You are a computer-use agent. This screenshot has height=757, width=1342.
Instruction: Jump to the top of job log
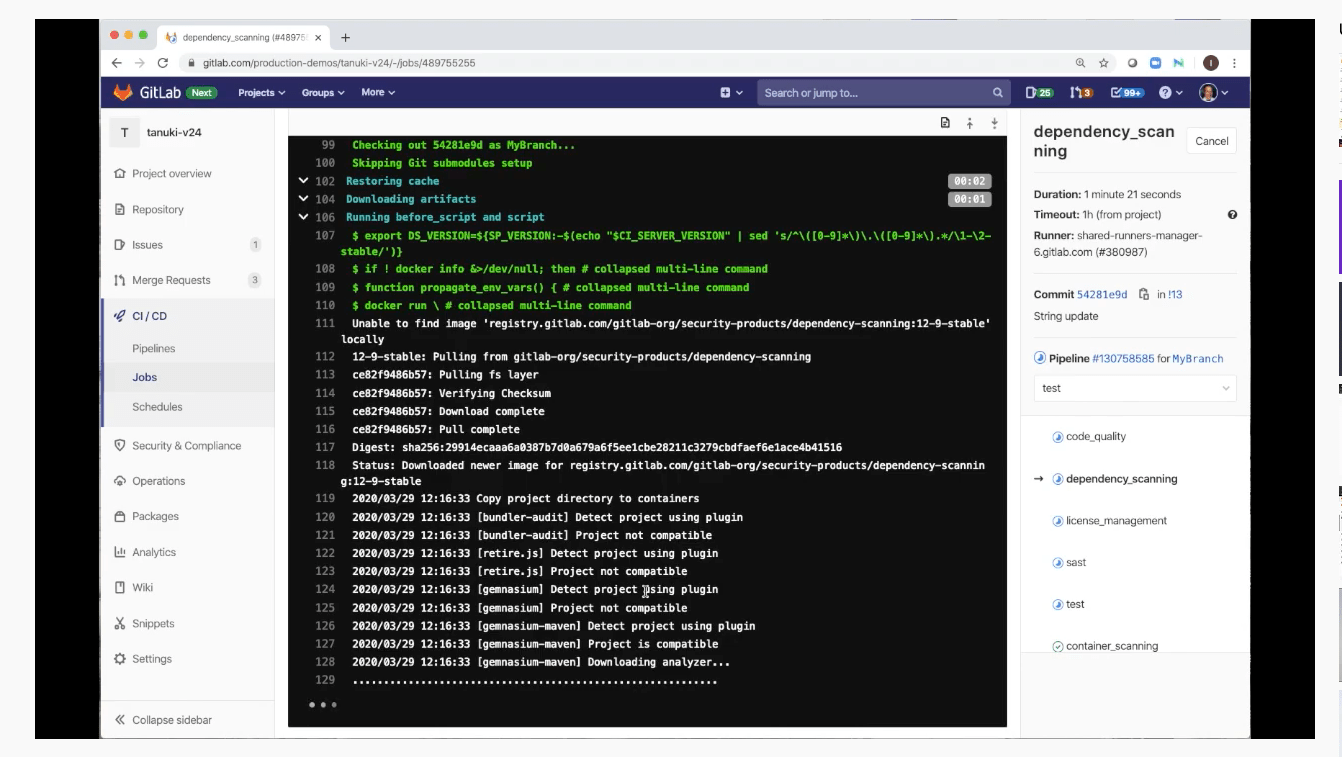point(969,123)
